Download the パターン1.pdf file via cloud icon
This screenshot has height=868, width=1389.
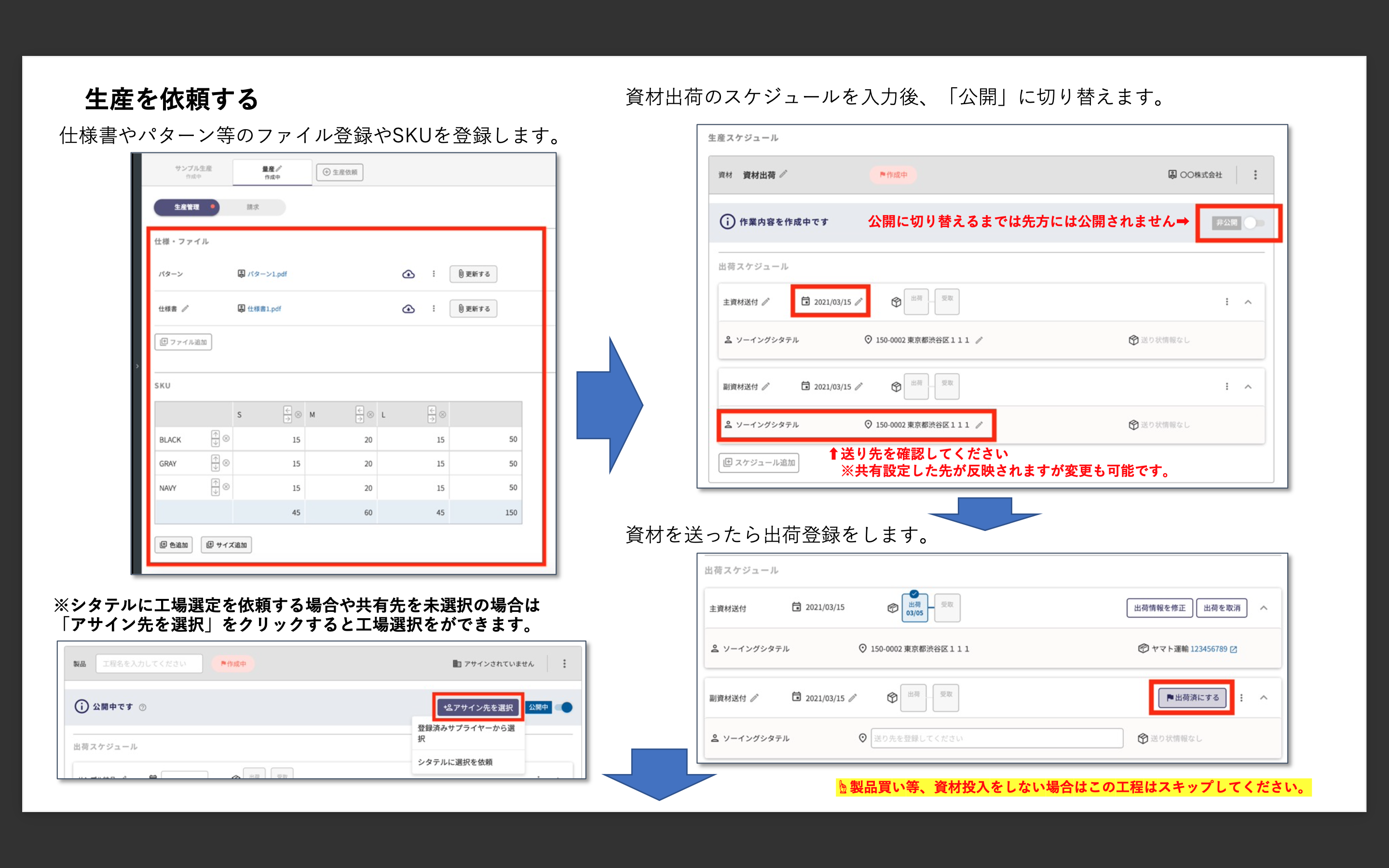click(408, 274)
